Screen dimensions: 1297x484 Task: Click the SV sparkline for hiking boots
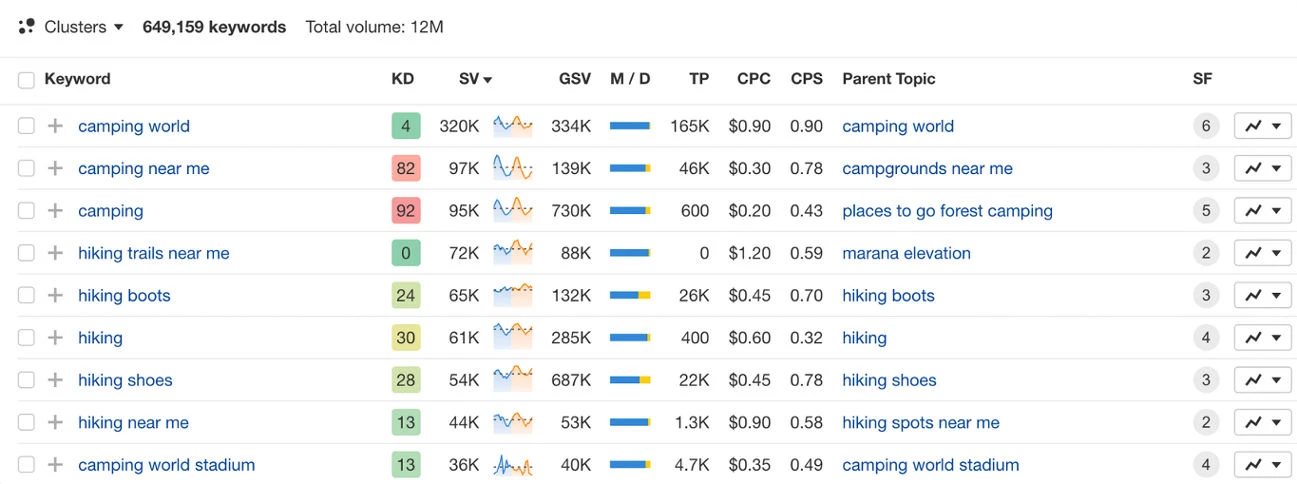click(513, 295)
